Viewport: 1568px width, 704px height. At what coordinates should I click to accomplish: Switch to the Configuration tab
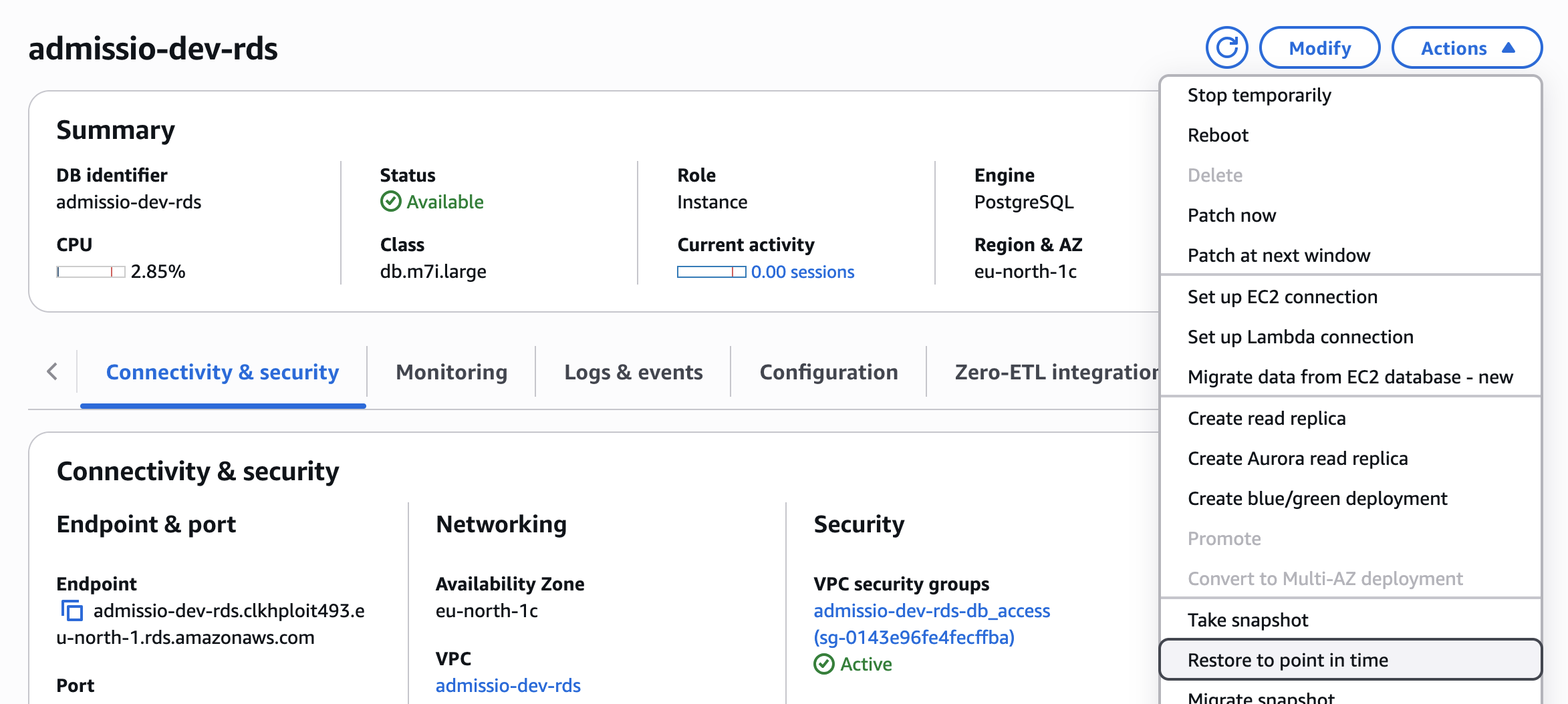point(828,372)
